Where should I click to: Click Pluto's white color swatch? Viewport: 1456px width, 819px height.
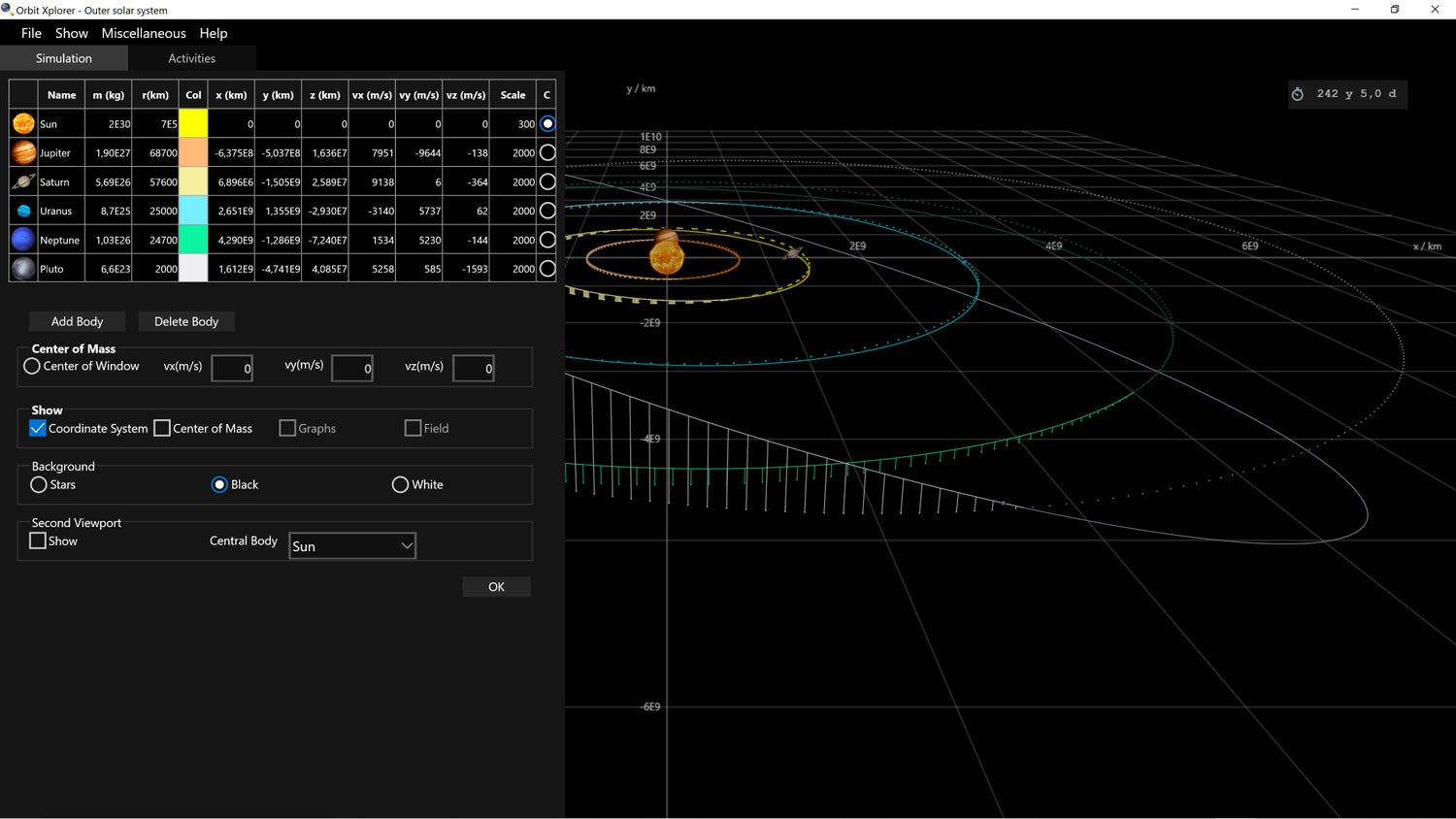coord(193,269)
